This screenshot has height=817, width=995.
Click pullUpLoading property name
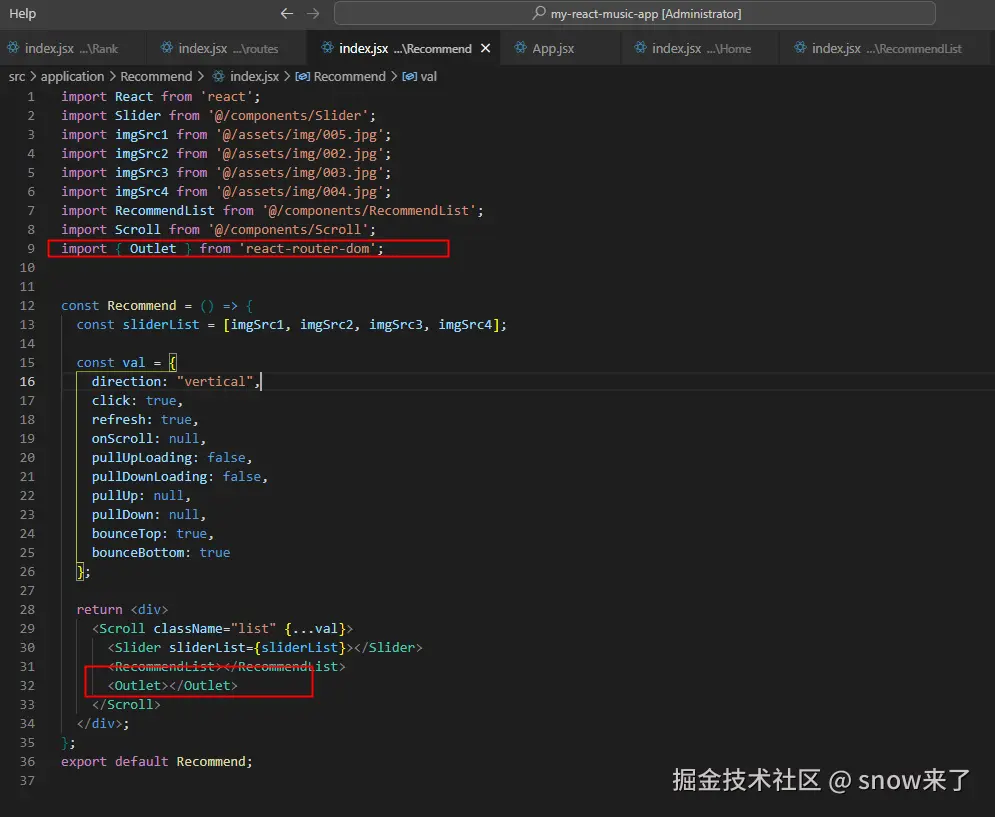click(142, 458)
